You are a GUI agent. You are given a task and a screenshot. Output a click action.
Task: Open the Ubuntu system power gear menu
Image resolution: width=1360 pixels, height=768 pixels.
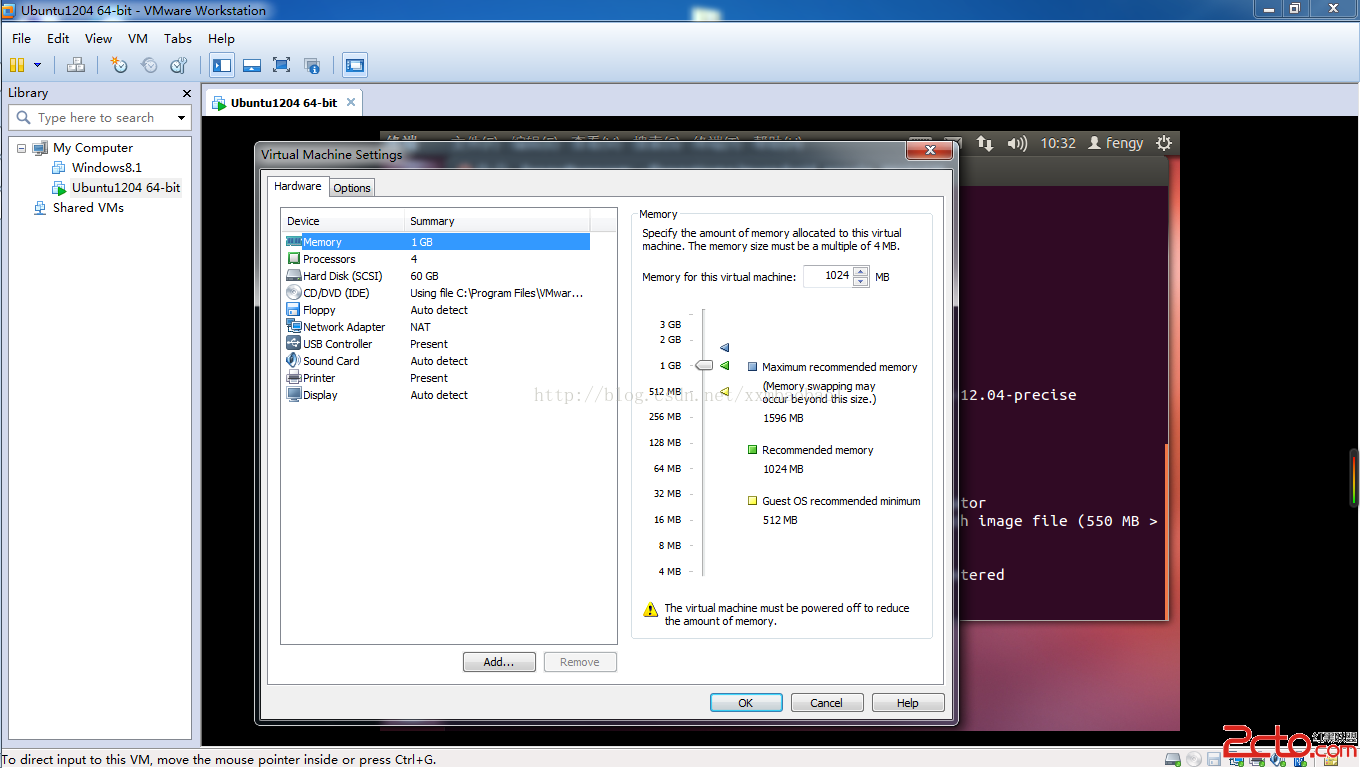[1164, 143]
